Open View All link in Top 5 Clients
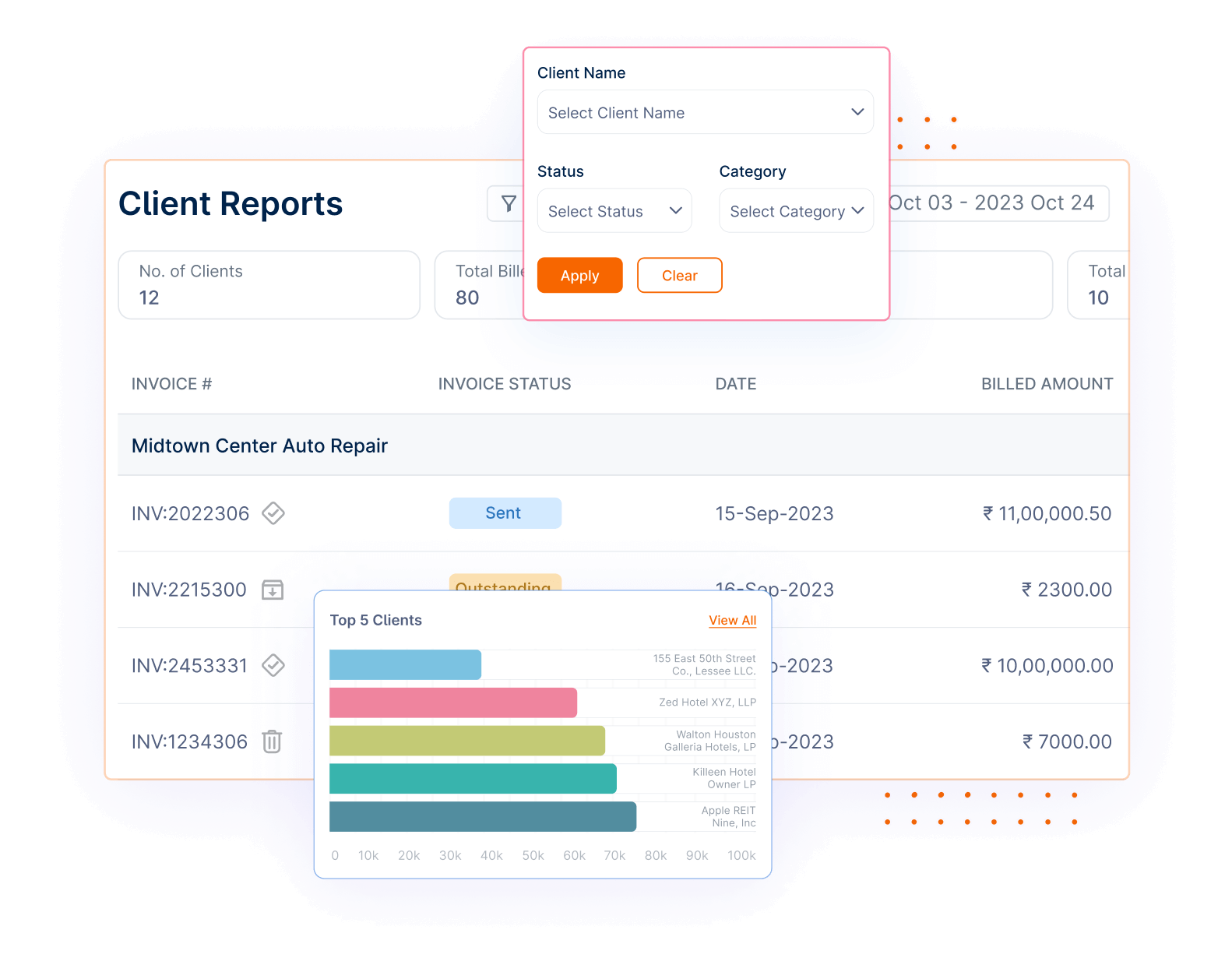The height and width of the screenshot is (965, 1232). click(x=732, y=620)
